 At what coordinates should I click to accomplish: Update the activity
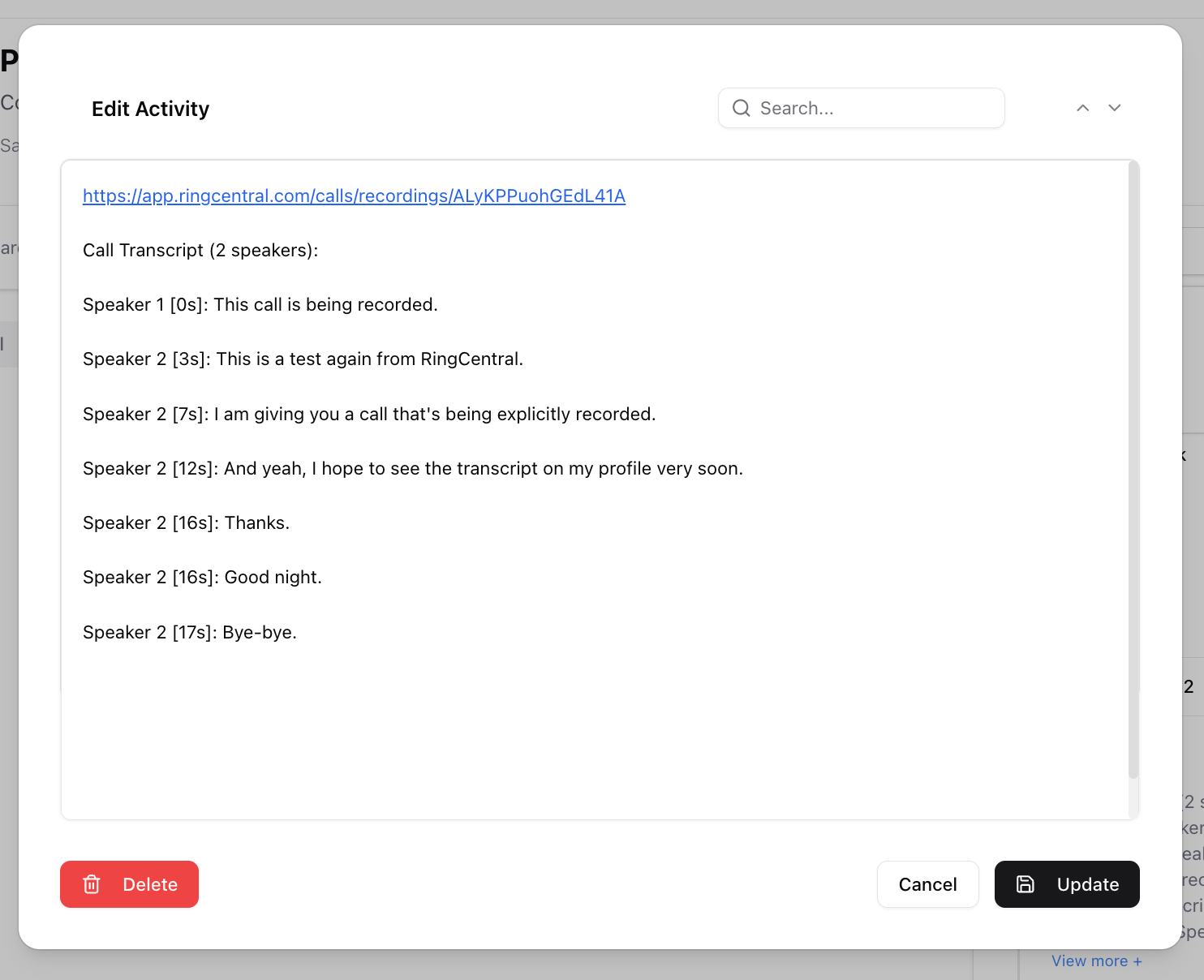coord(1067,884)
